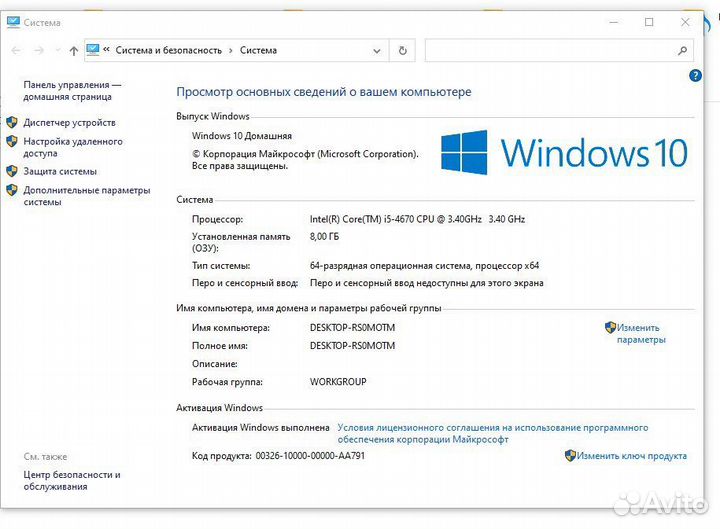Click the shield icon by Изменить ключ продукта
This screenshot has height=529, width=720.
click(570, 455)
